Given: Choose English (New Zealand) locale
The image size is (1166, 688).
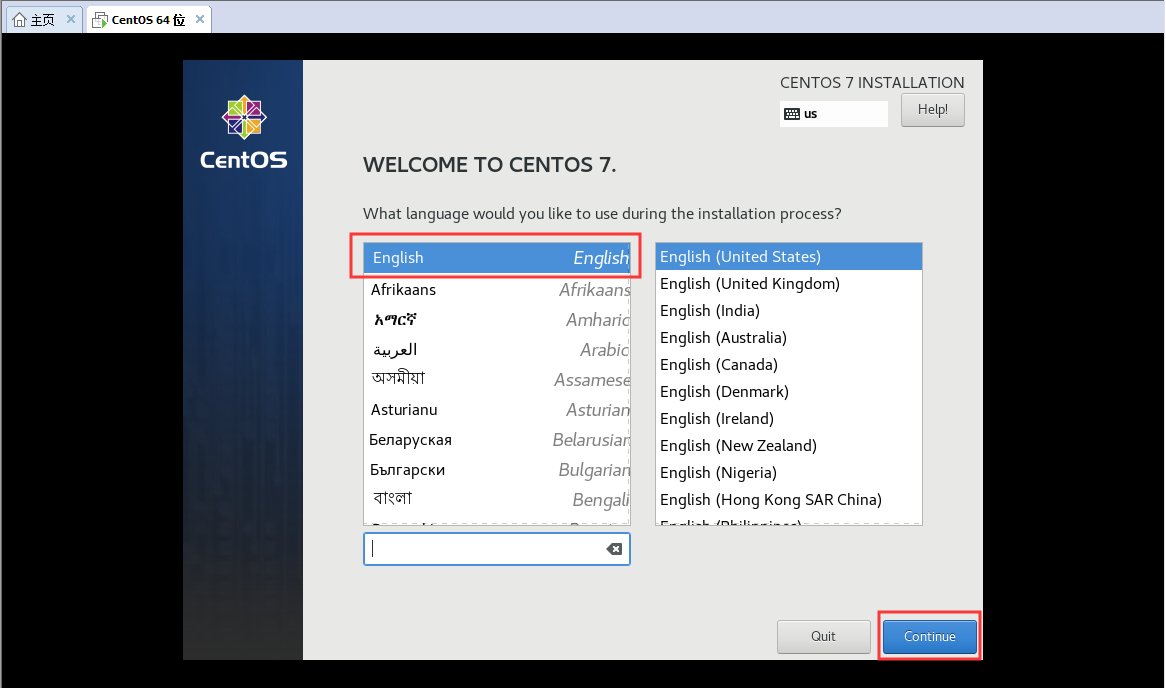Looking at the screenshot, I should click(x=788, y=446).
